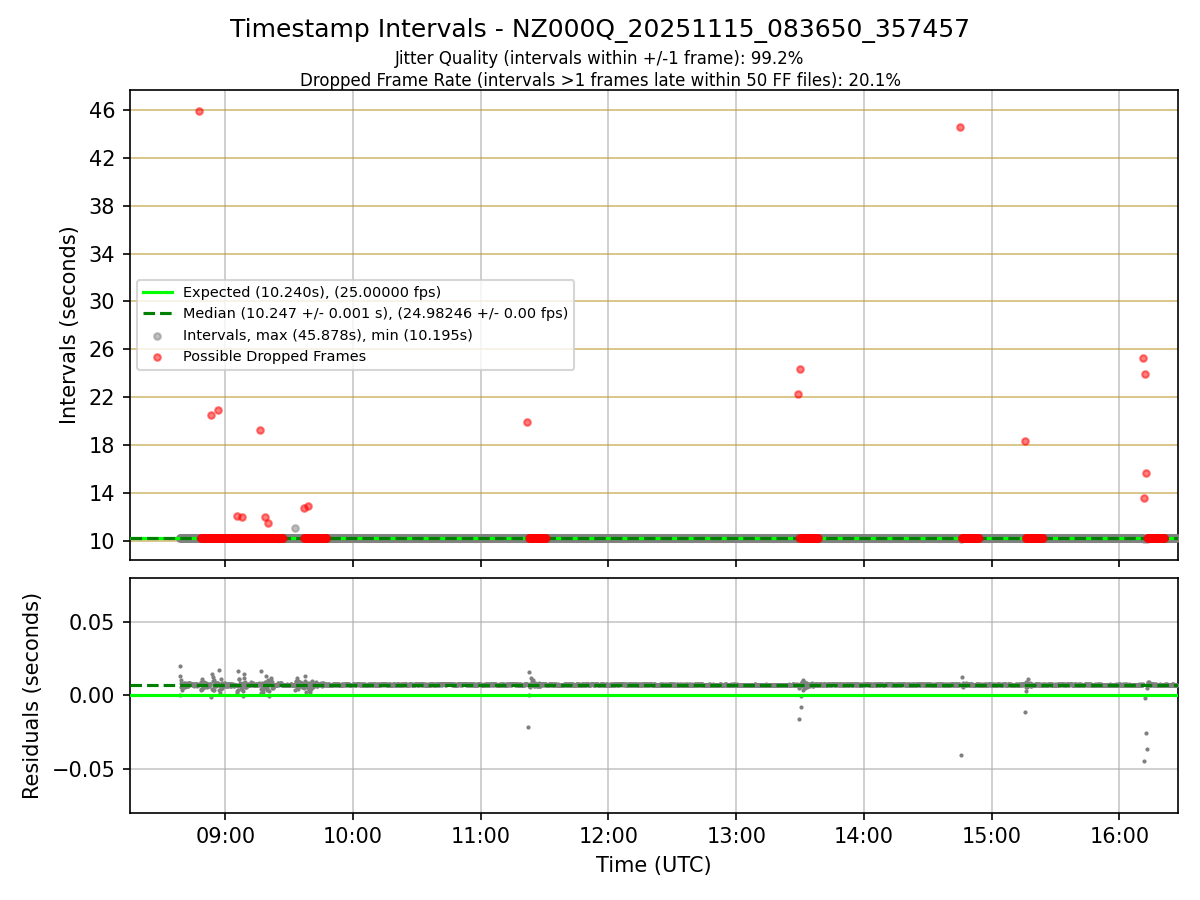Click the grey interval point near 11 seconds at 09:30
The image size is (1200, 900).
point(295,528)
